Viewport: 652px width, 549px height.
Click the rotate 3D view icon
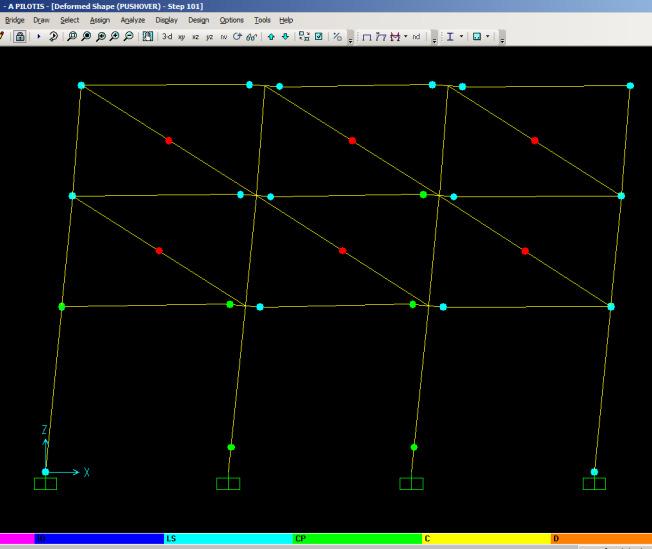click(237, 37)
